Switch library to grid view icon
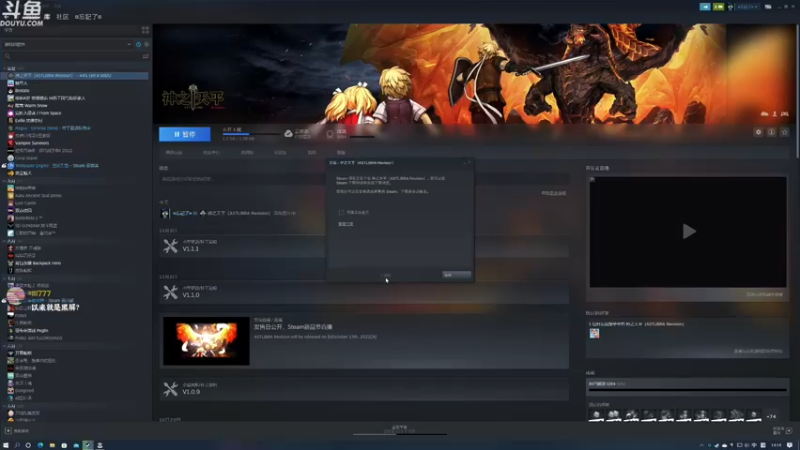800x450 pixels. (145, 30)
